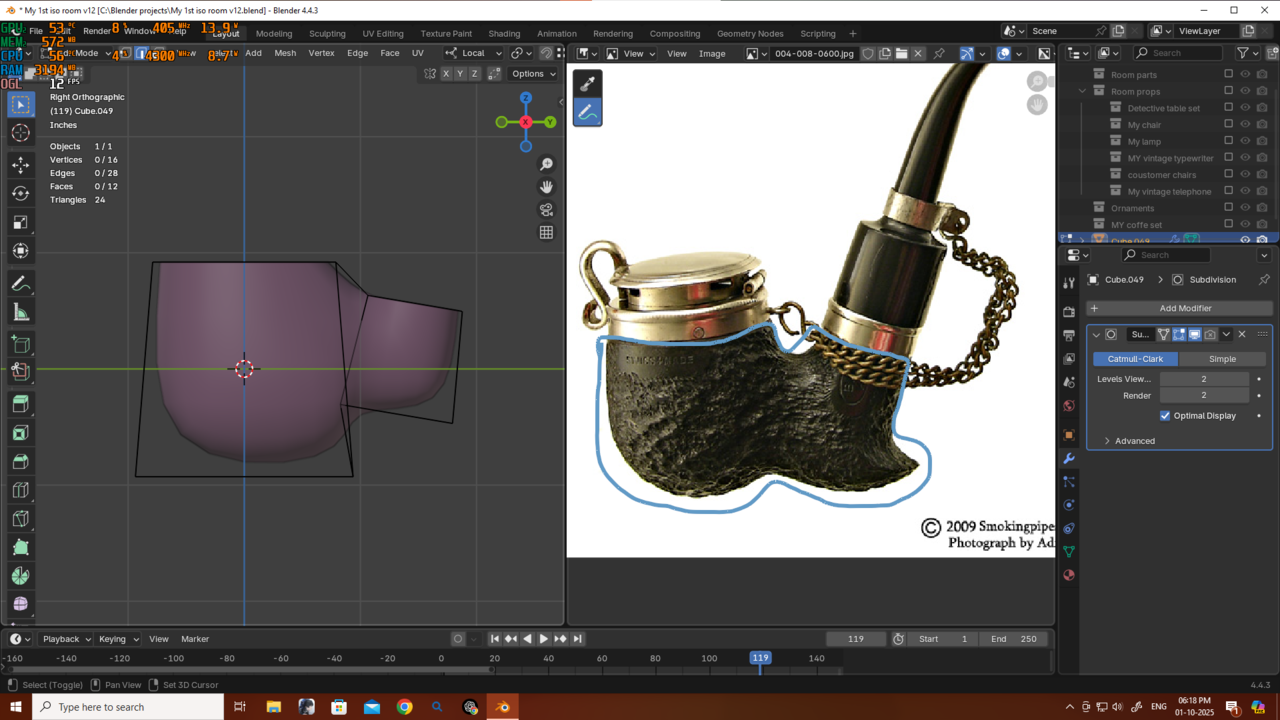Click the Annotate tool in the toolbar

click(21, 284)
